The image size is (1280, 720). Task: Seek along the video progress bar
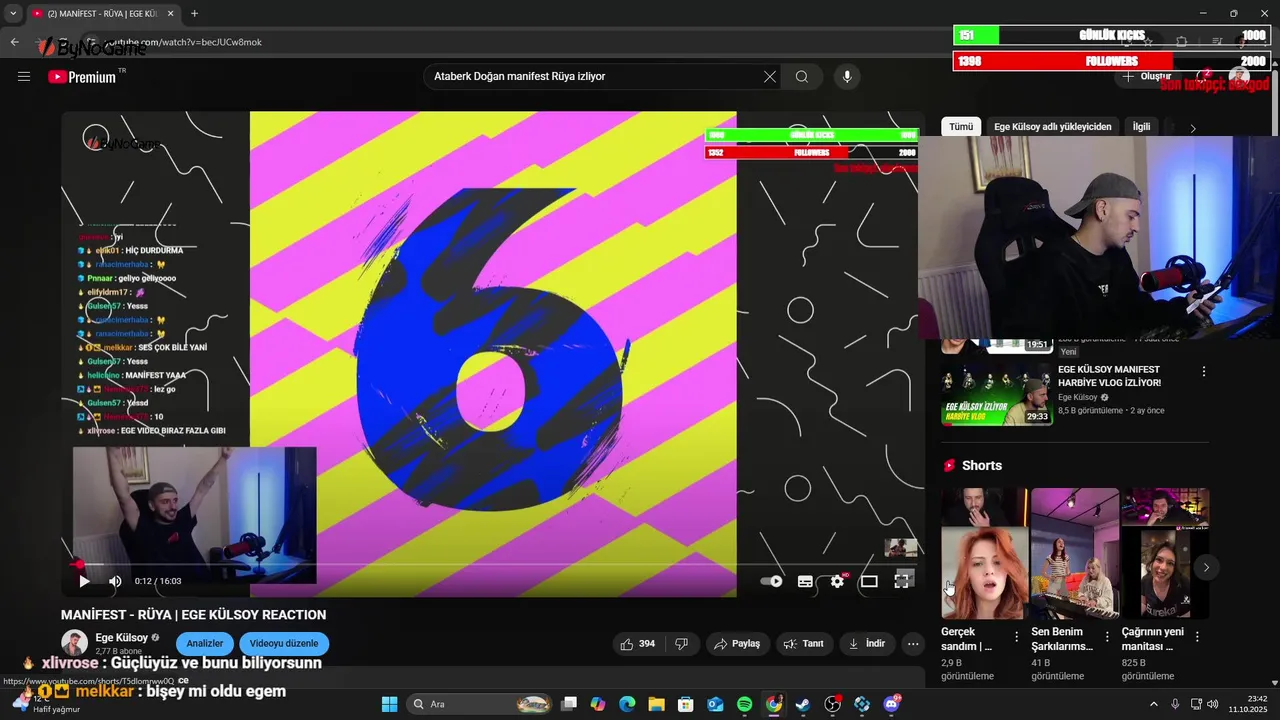click(492, 564)
